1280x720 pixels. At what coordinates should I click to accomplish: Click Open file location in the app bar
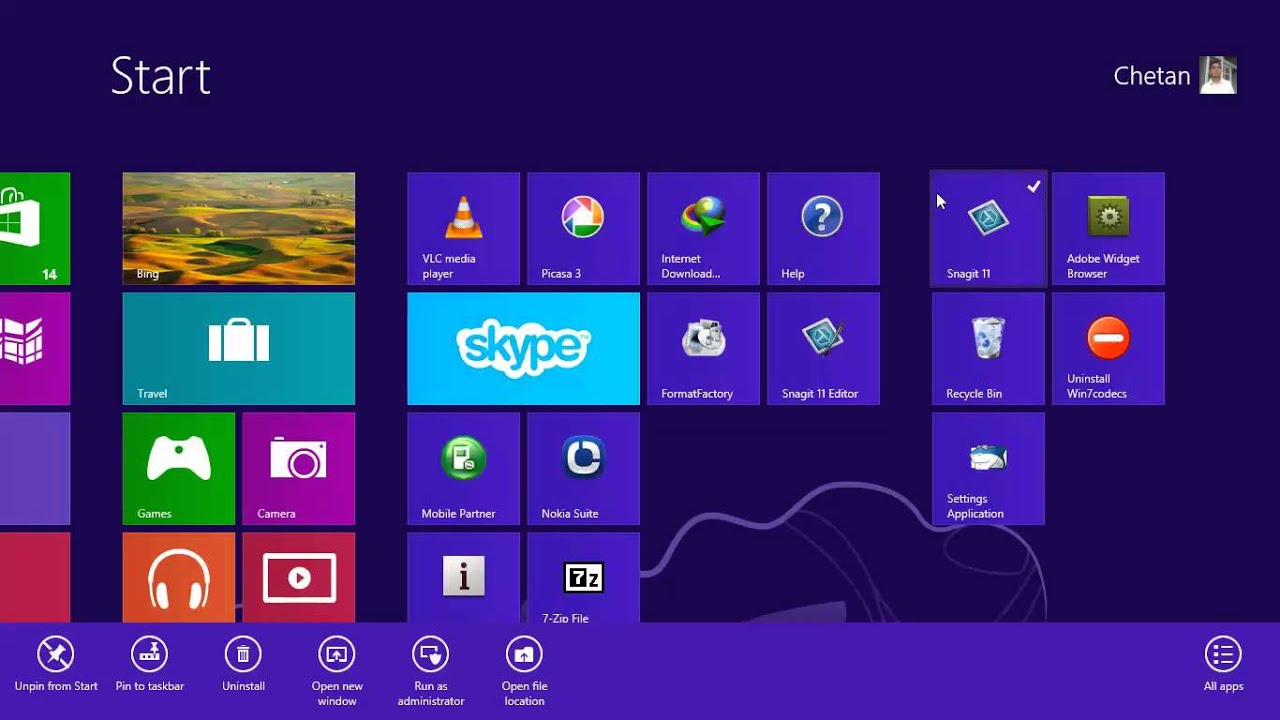524,672
